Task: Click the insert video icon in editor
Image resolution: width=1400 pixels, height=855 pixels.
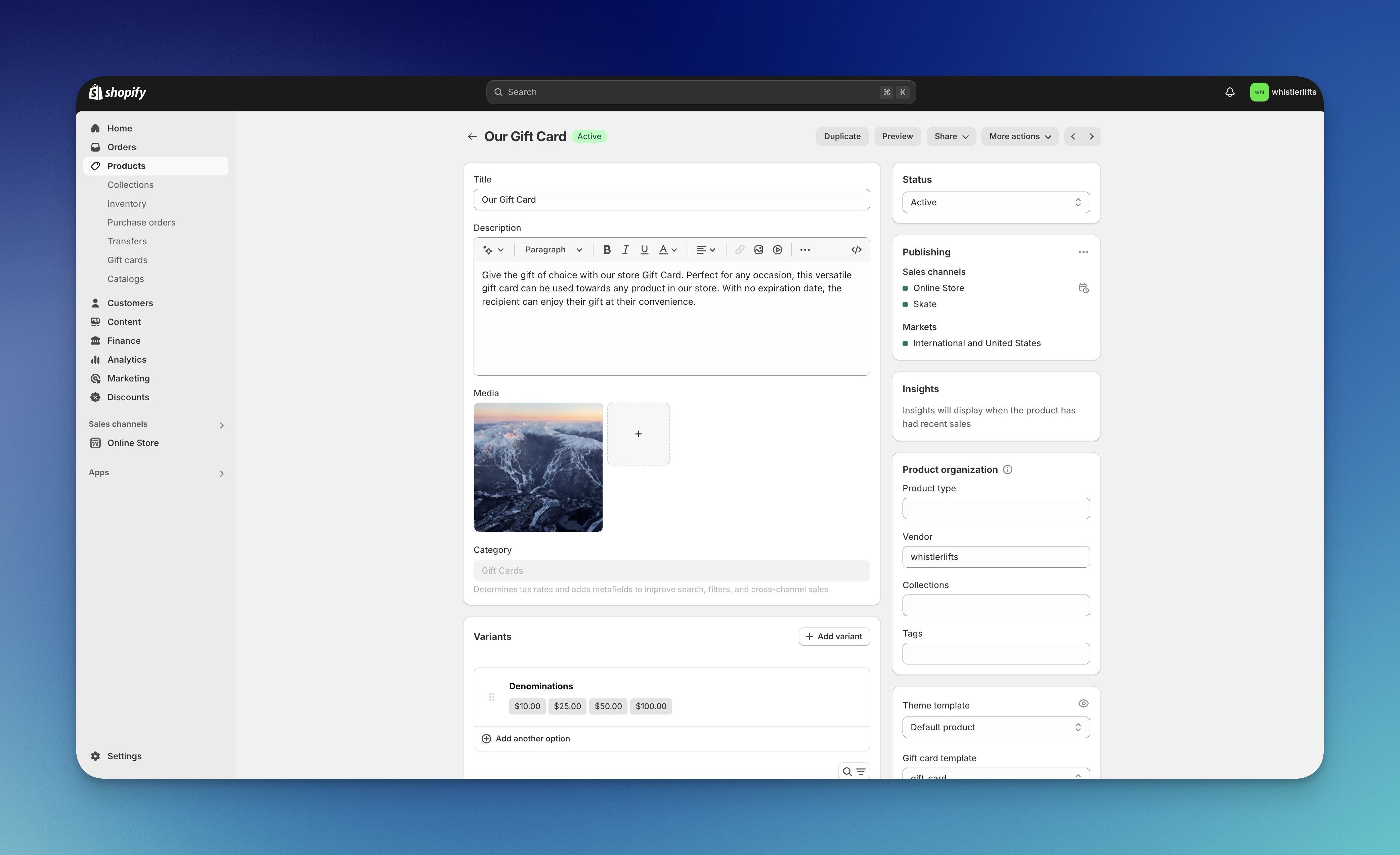Action: [777, 250]
